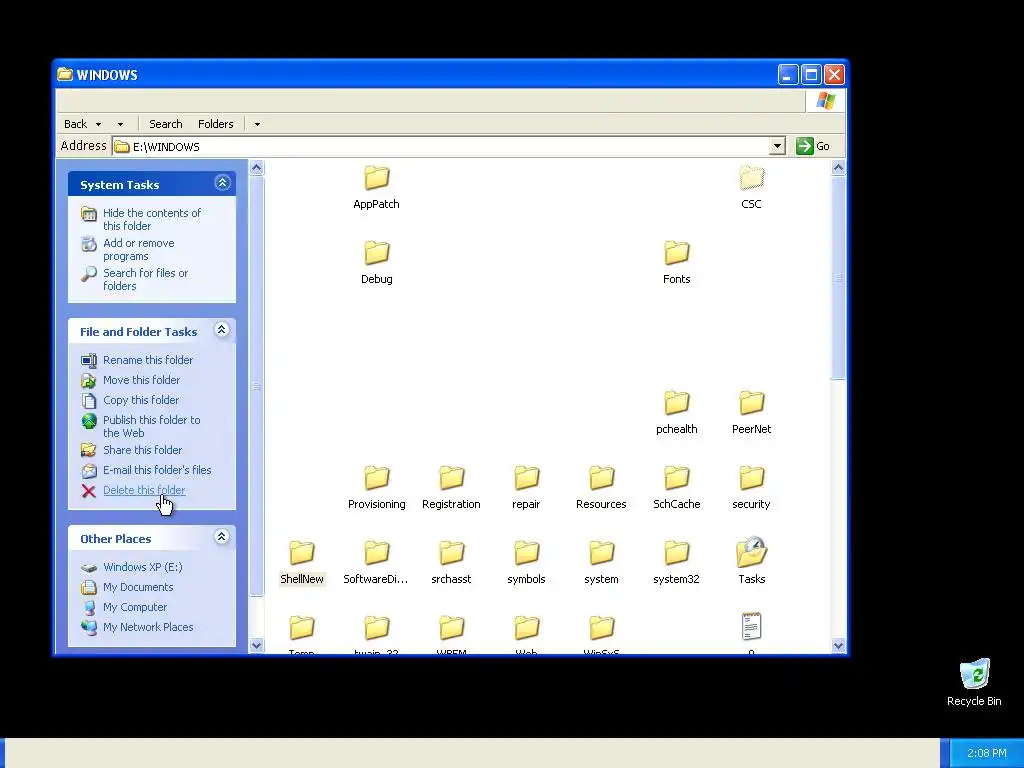Open the Views dropdown arrow in toolbar
Image resolution: width=1024 pixels, height=768 pixels.
tap(257, 124)
